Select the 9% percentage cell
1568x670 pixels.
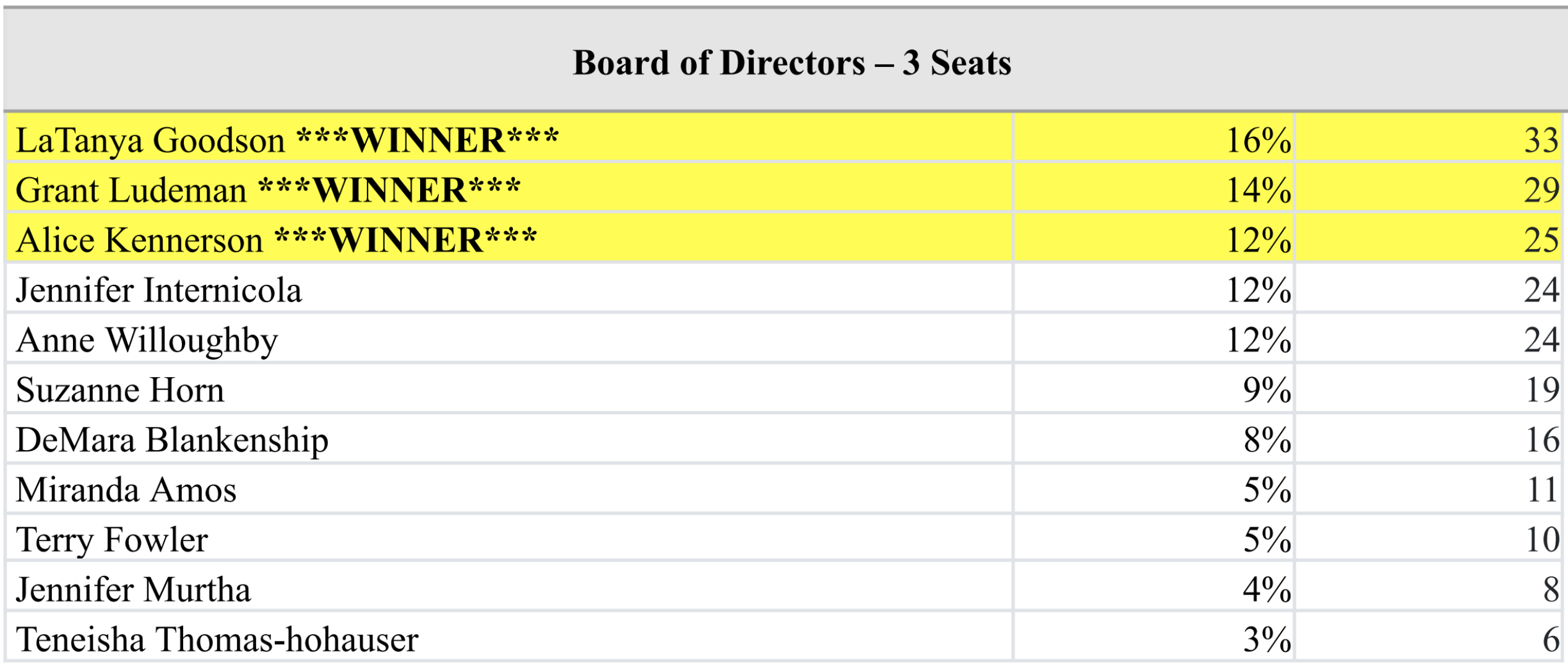(x=1154, y=389)
